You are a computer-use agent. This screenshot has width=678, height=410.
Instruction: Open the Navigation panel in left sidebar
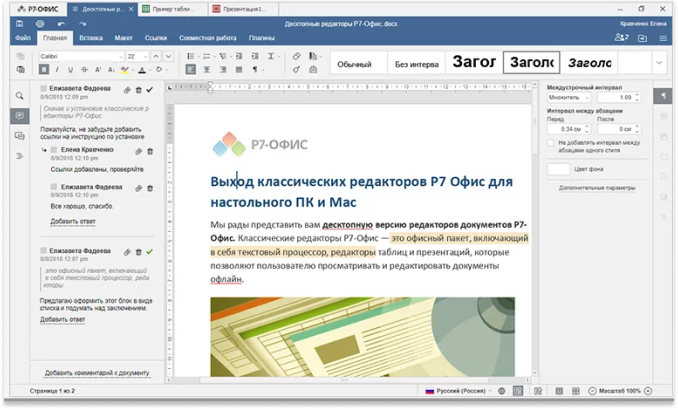point(19,156)
